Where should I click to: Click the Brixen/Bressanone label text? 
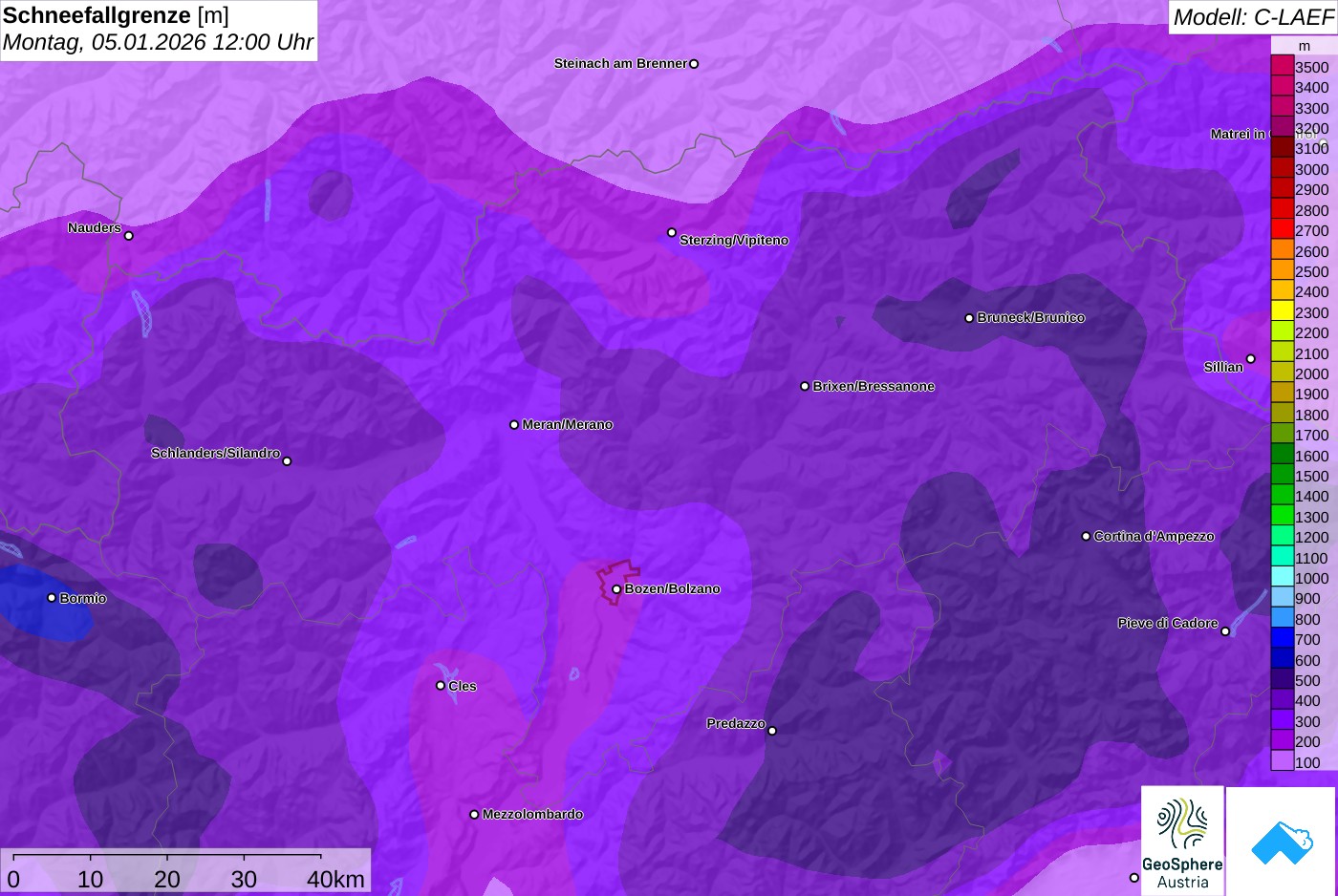[874, 387]
